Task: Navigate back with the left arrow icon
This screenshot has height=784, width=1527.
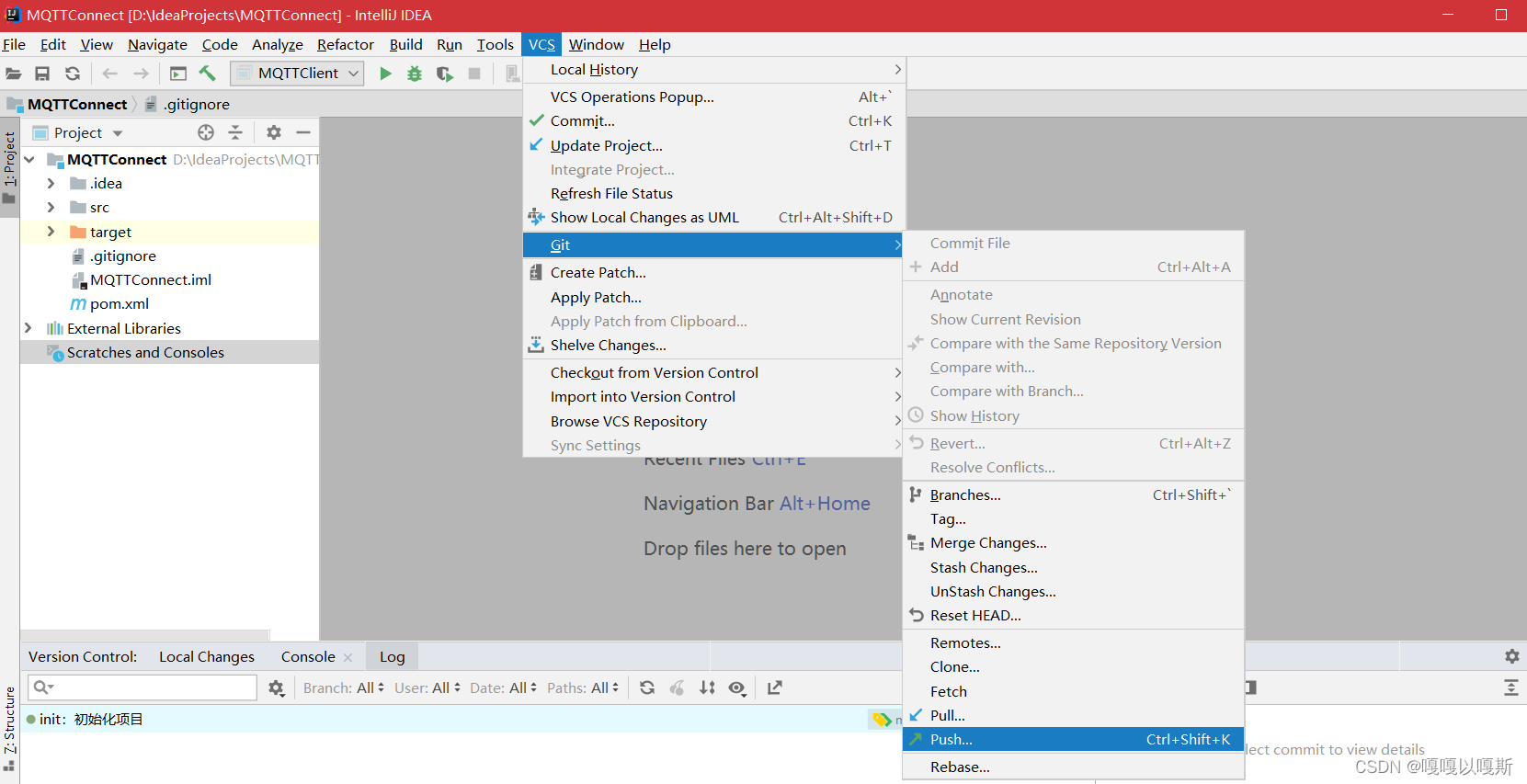Action: (110, 74)
